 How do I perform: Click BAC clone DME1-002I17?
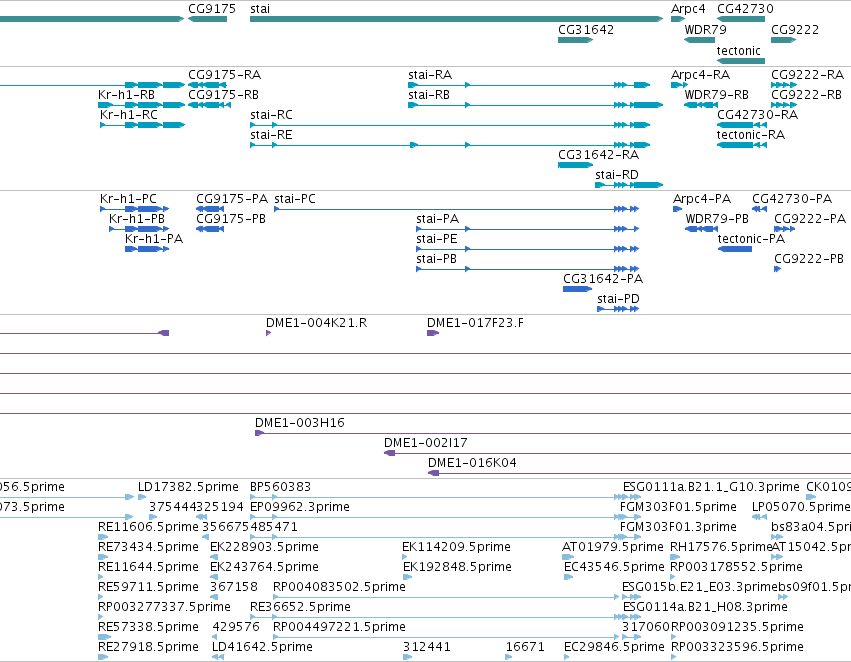click(618, 453)
